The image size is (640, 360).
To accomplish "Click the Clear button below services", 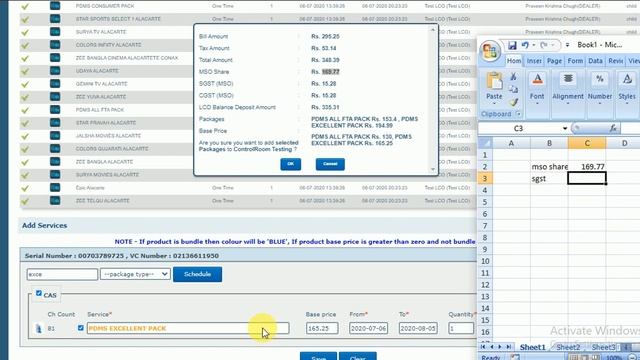I will pos(358,356).
